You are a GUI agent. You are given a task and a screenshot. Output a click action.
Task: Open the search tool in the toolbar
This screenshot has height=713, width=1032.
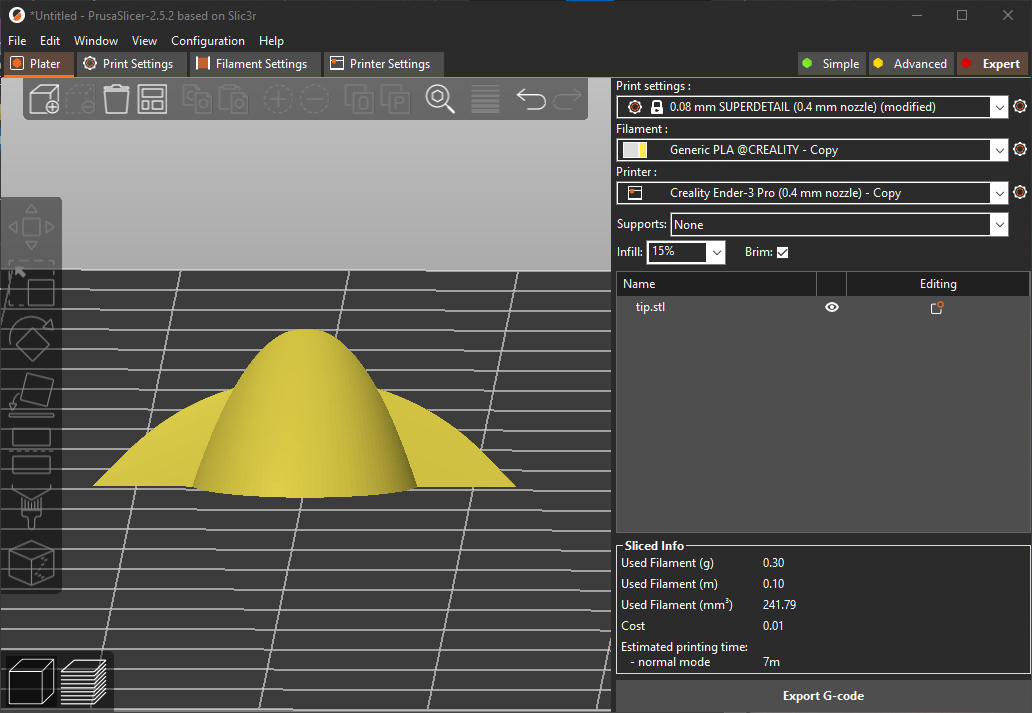440,100
